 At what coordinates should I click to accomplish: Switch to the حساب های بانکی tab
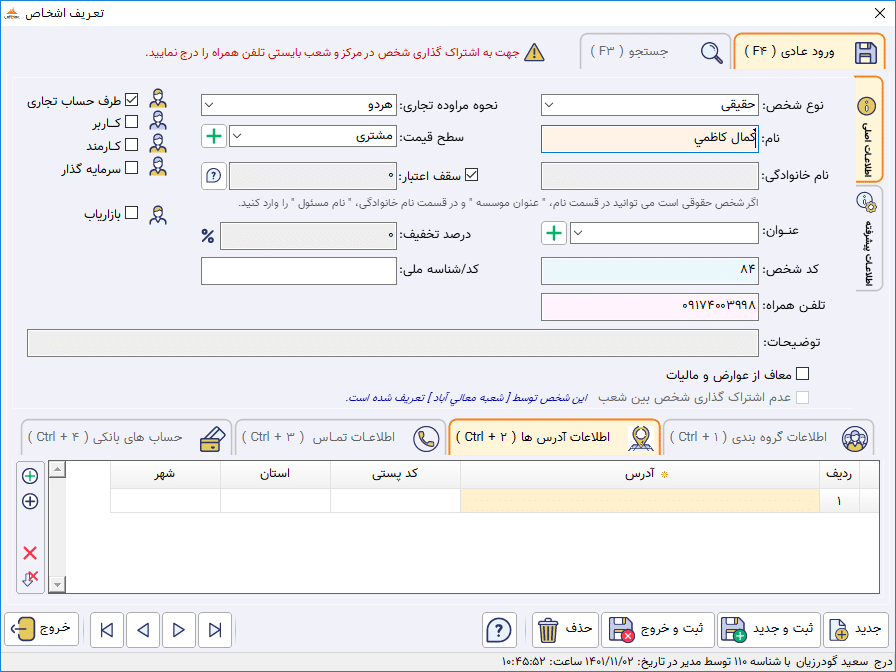pyautogui.click(x=126, y=438)
